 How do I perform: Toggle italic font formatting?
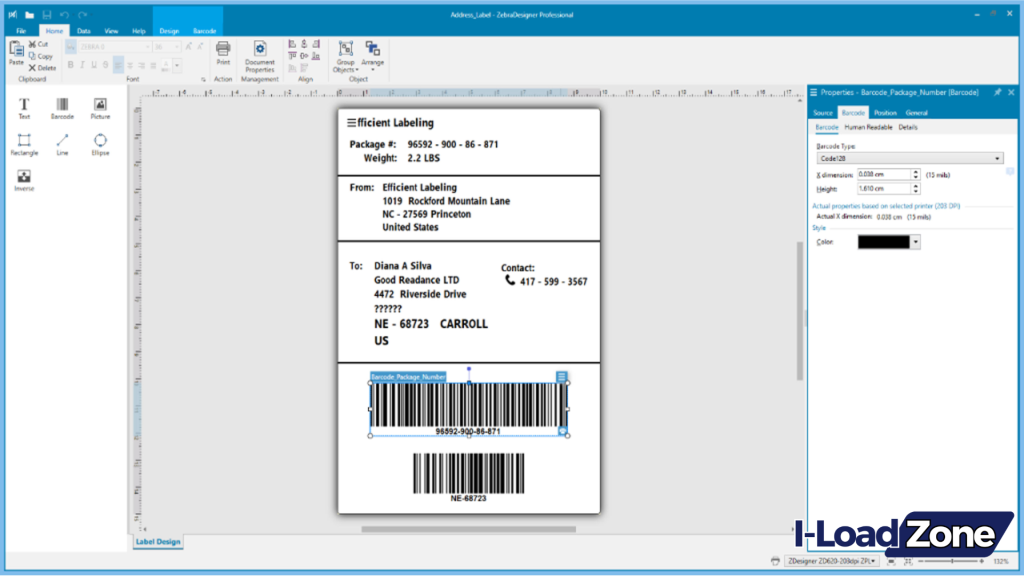[x=82, y=65]
